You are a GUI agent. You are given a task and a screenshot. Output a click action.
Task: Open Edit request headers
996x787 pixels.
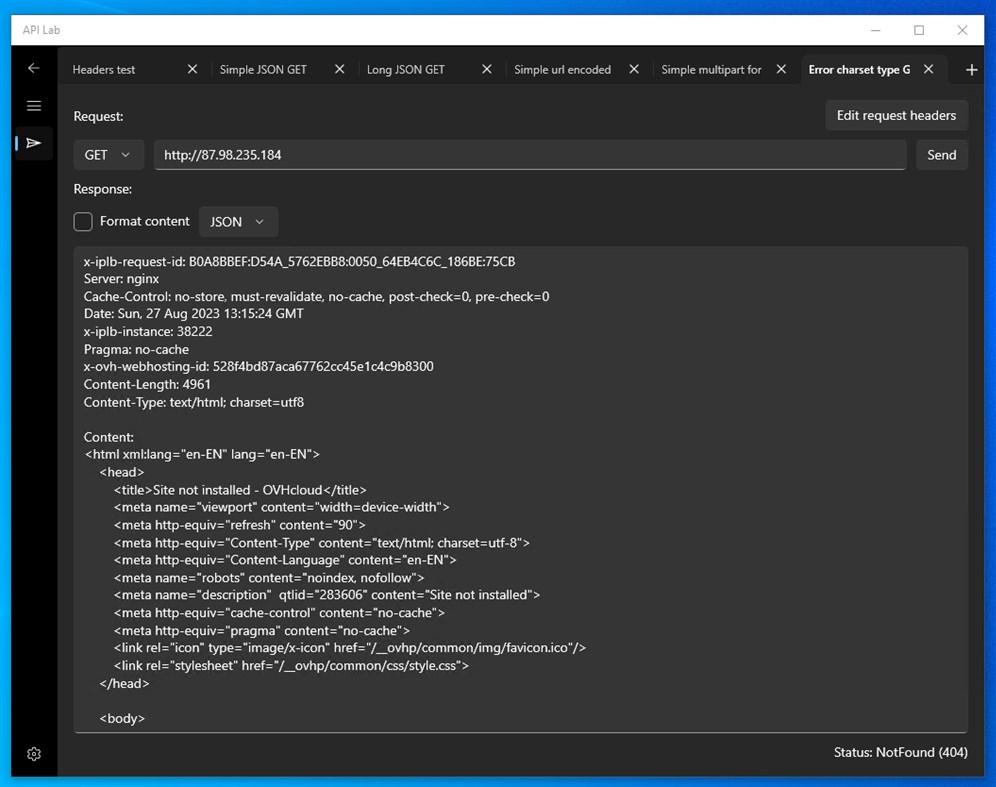896,115
